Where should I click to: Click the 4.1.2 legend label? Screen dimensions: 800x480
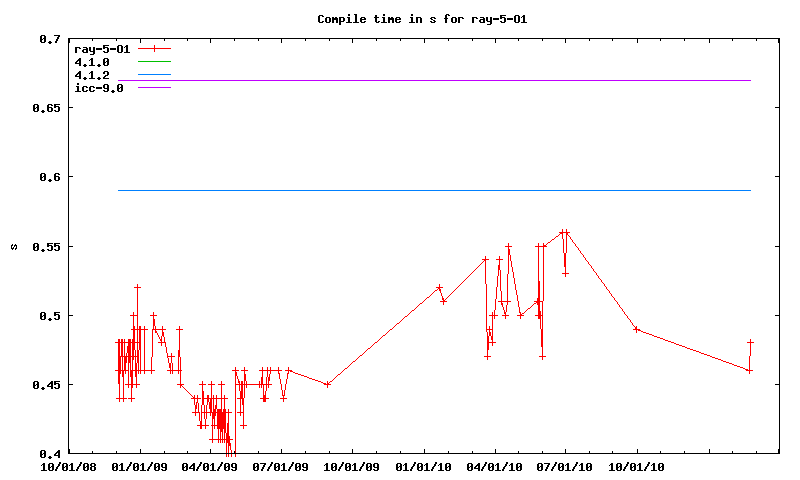[x=92, y=75]
